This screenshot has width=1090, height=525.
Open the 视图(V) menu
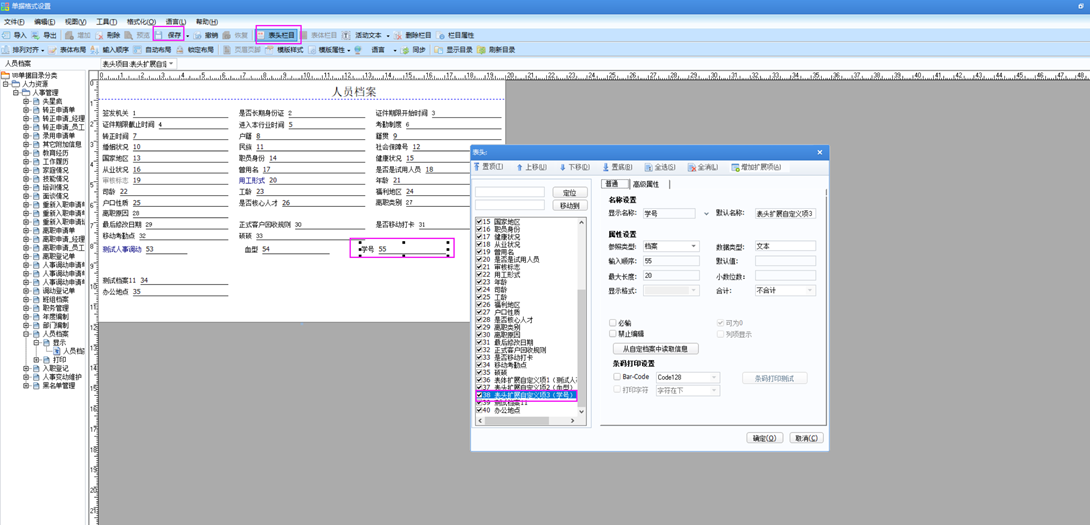tap(76, 22)
